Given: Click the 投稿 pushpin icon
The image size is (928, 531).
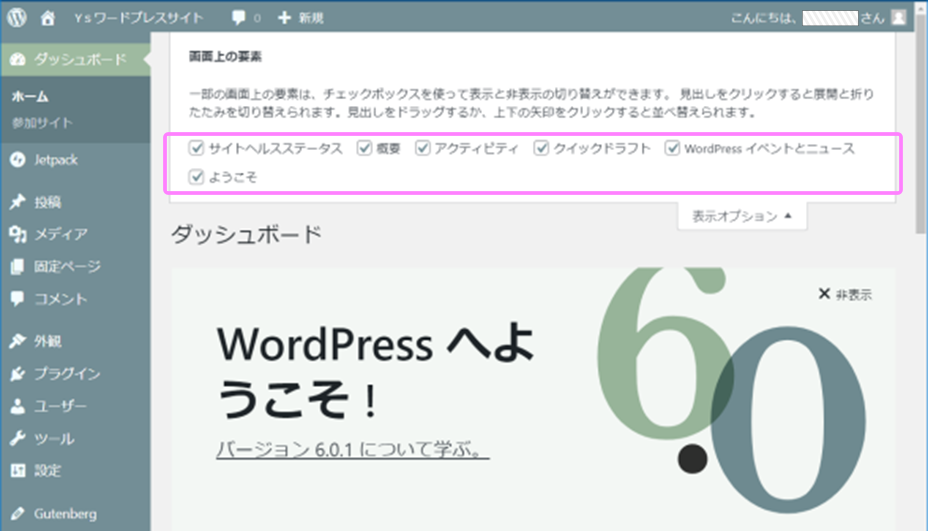Looking at the screenshot, I should 18,202.
